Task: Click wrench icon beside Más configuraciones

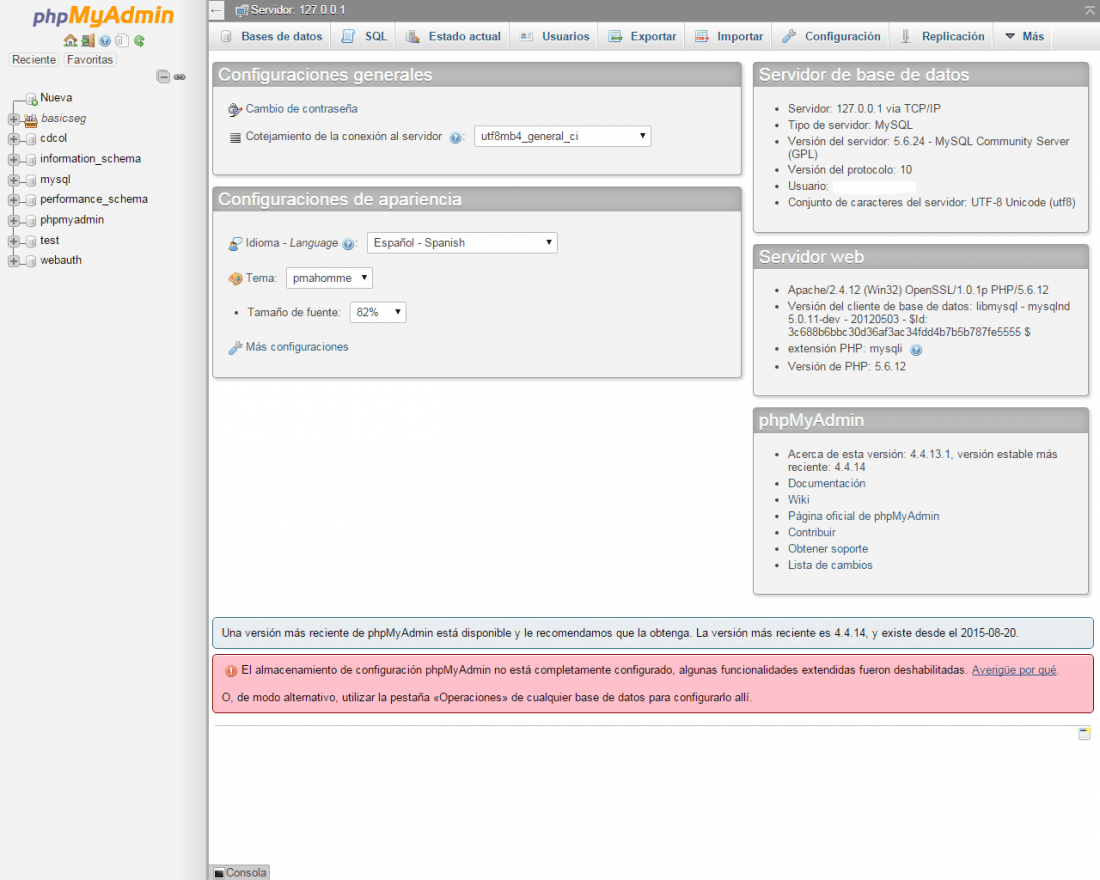Action: 235,347
